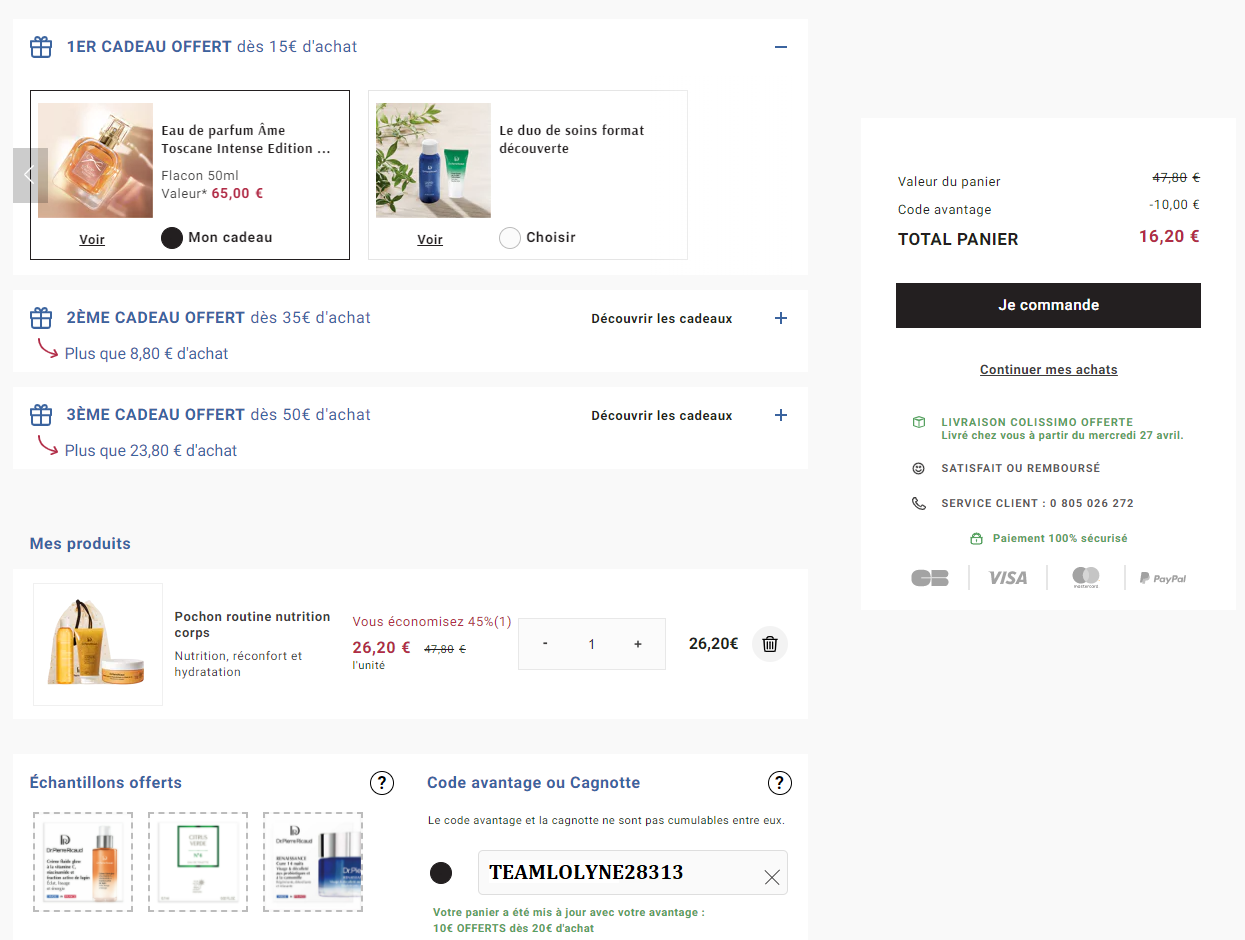Open the duo de soins product image
Viewport: 1245px width, 940px height.
(x=434, y=160)
